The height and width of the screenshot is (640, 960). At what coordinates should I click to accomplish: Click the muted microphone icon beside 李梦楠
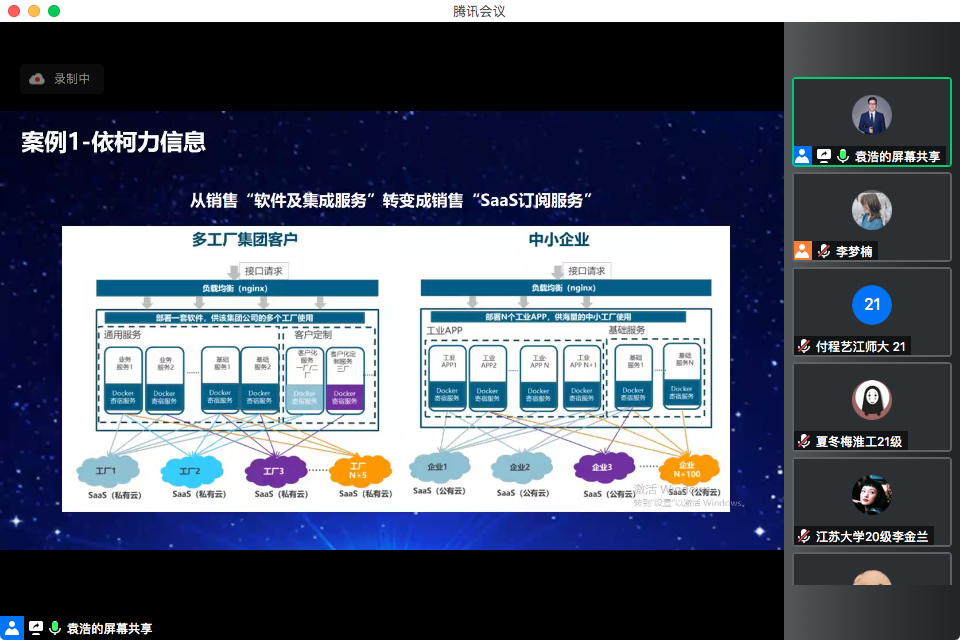(x=824, y=251)
